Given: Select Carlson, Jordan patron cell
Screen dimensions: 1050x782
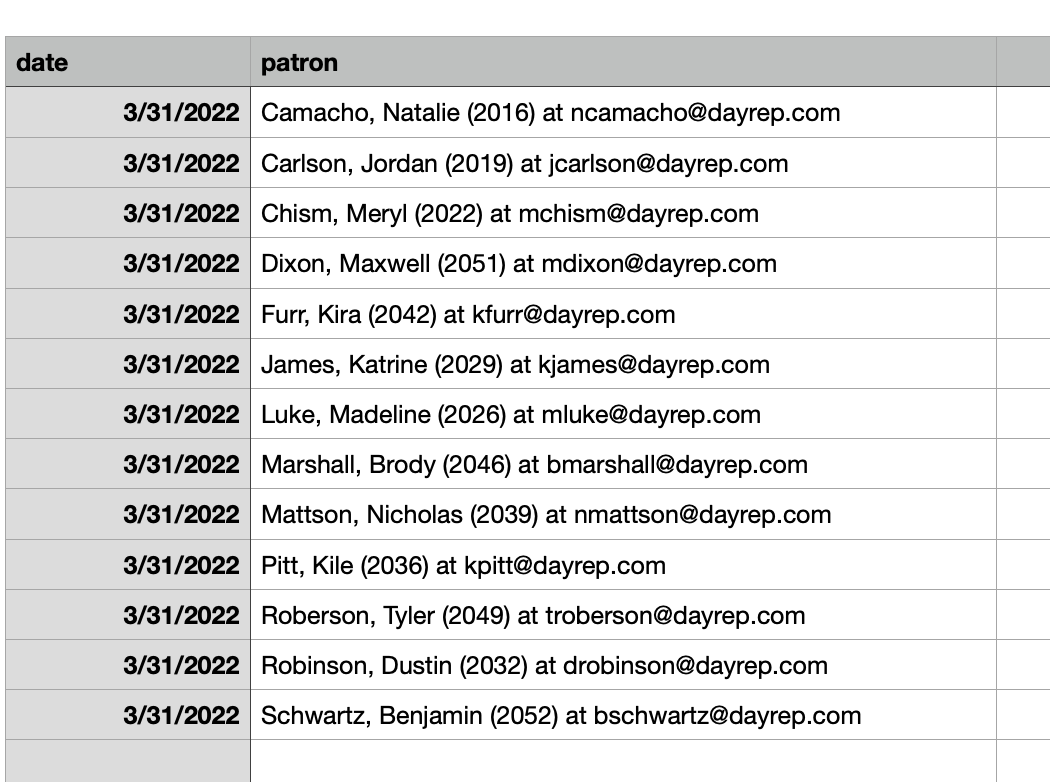Looking at the screenshot, I should (x=524, y=163).
